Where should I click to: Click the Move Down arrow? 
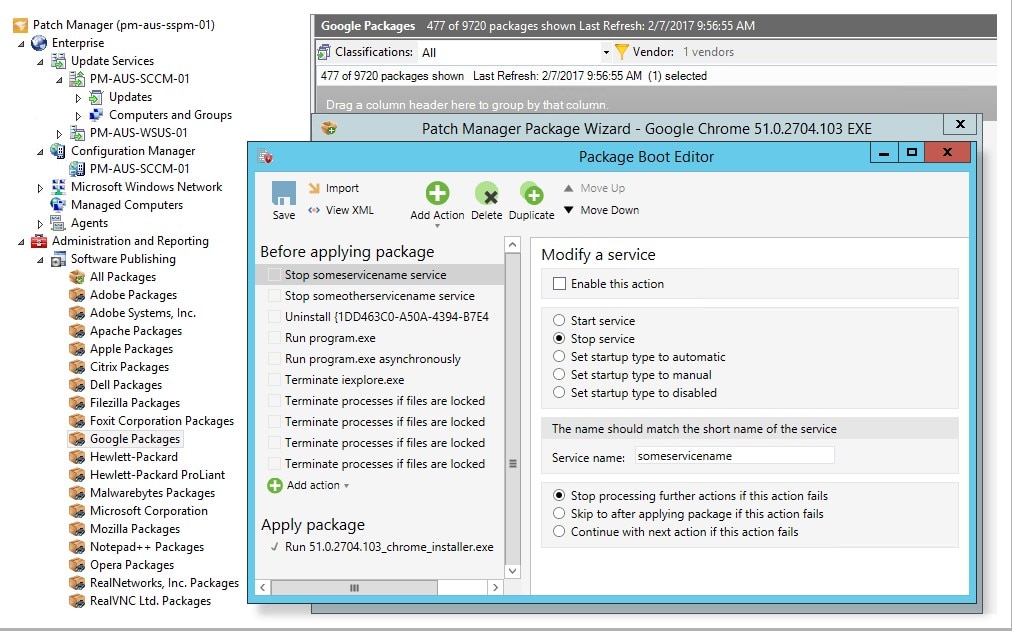[569, 210]
